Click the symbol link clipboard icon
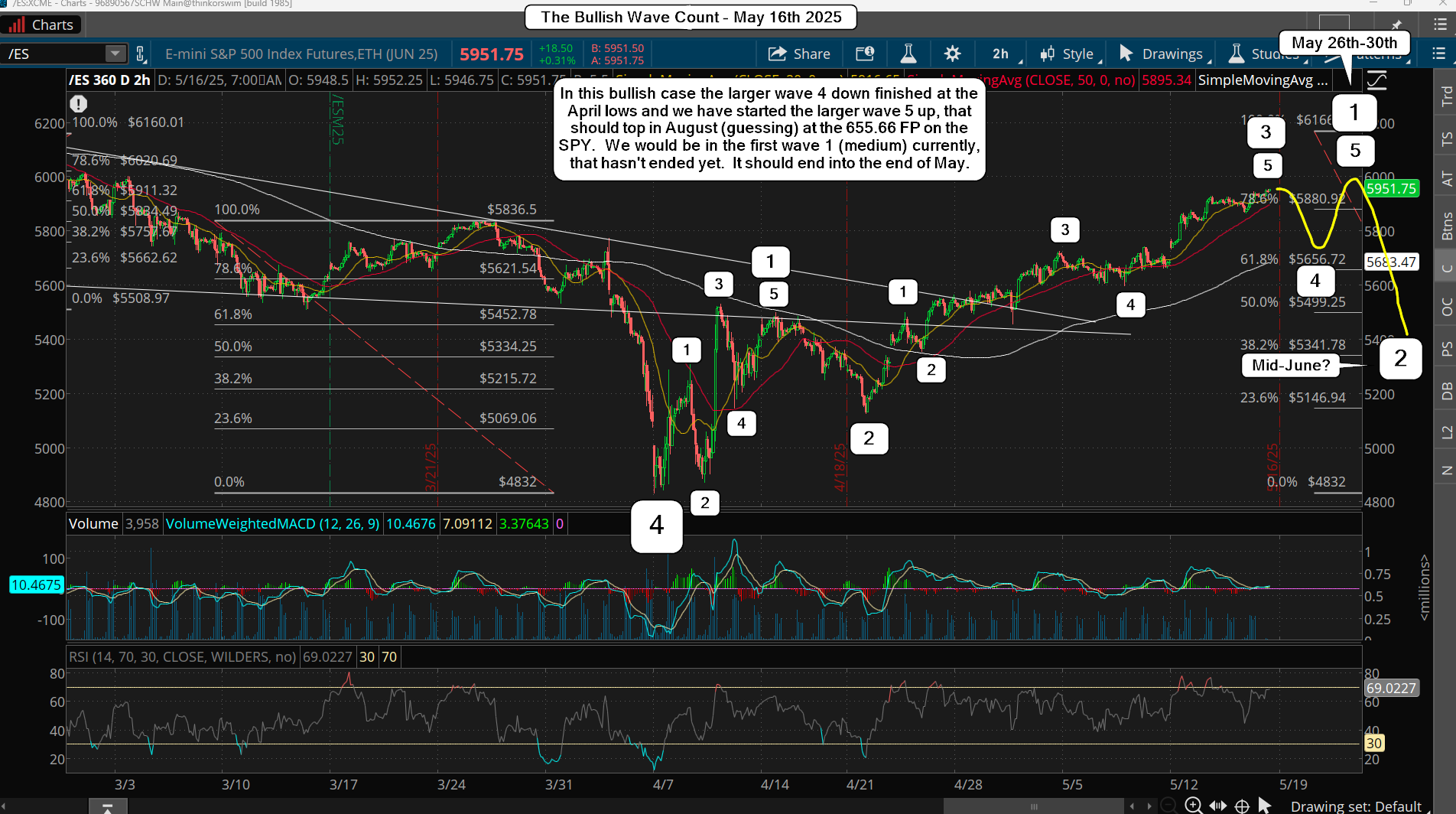1456x814 pixels. pyautogui.click(x=141, y=54)
